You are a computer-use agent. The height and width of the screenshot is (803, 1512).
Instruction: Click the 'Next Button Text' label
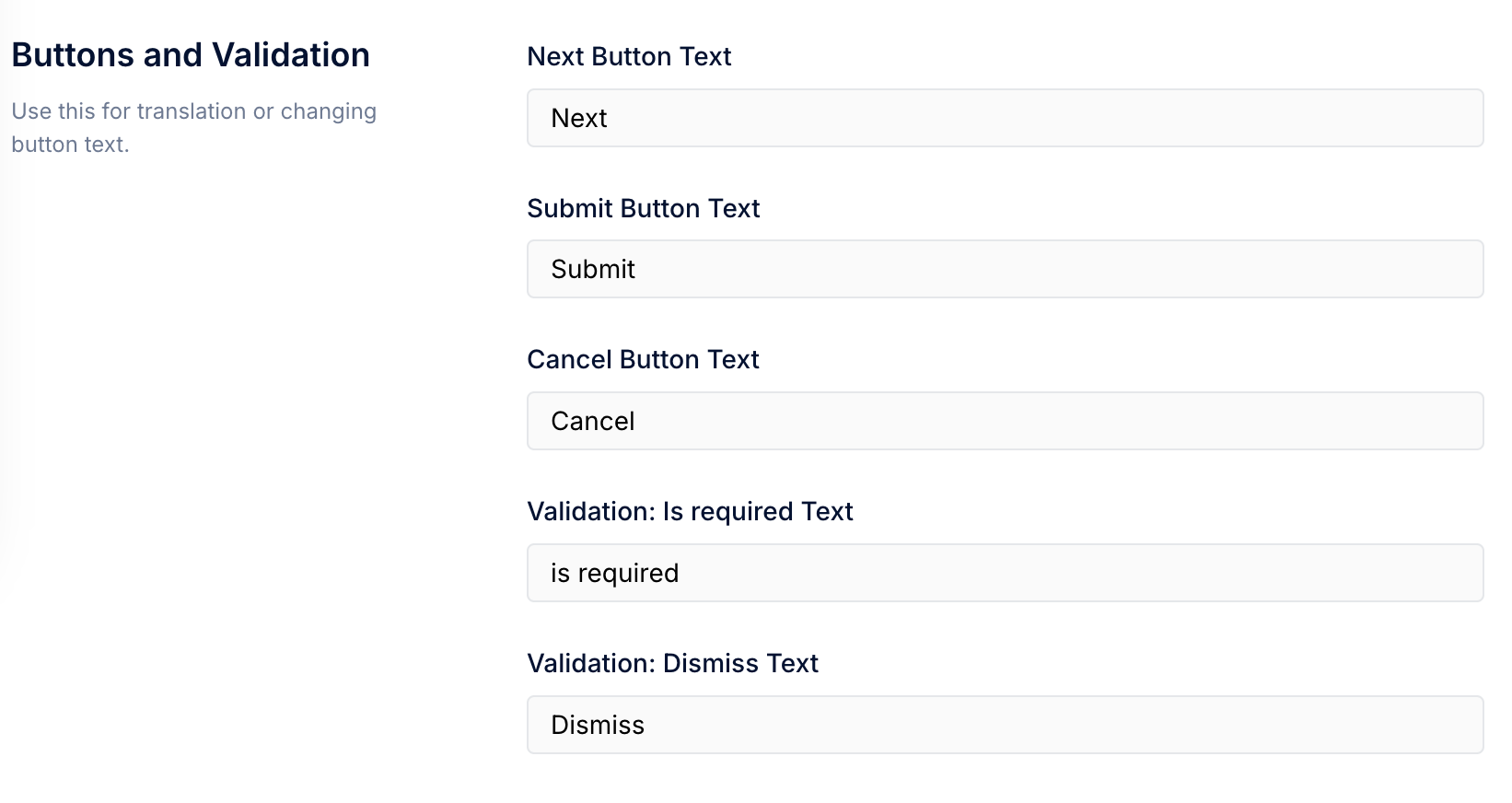[x=629, y=56]
